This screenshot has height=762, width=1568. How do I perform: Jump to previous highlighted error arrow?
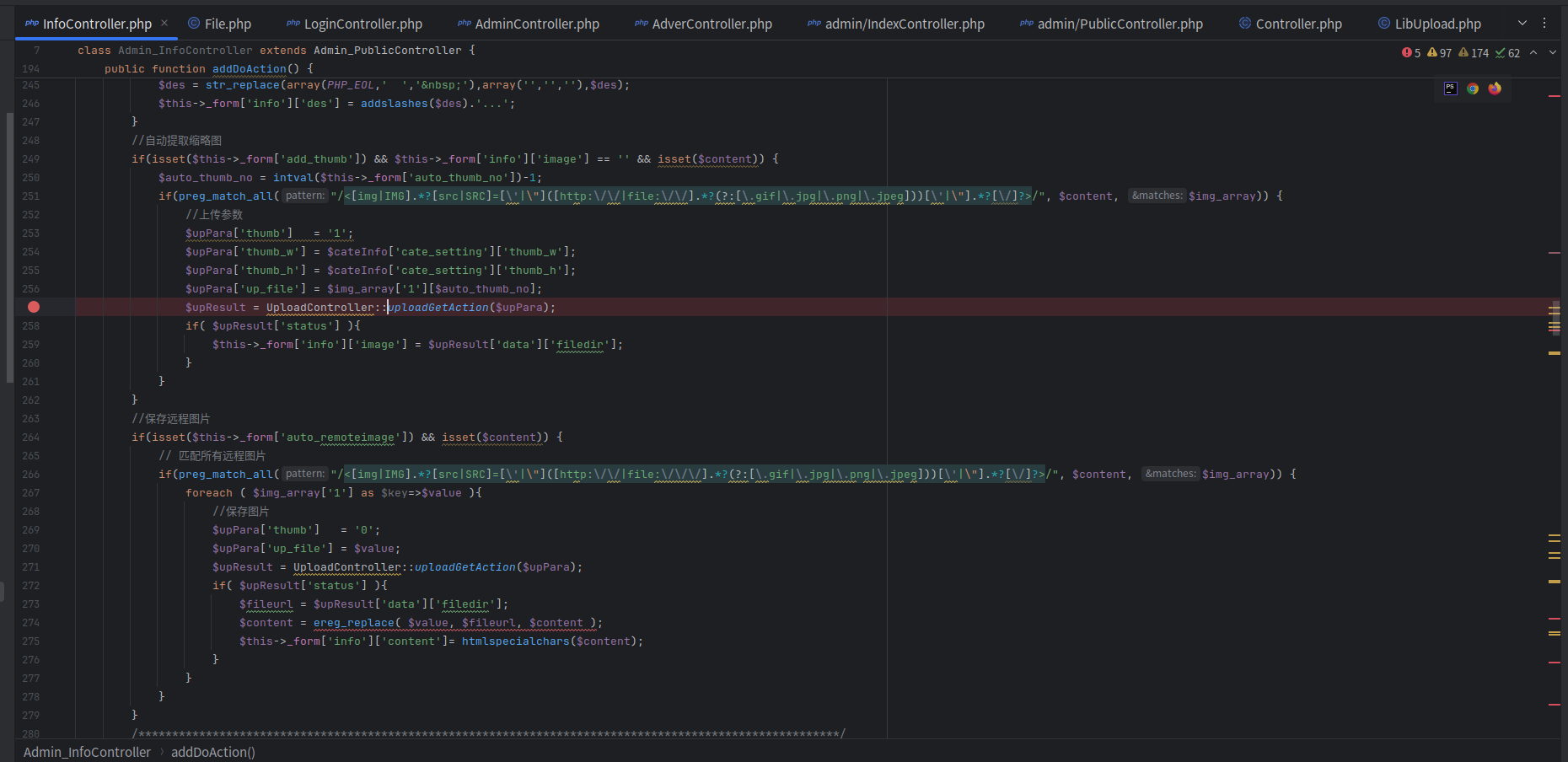[x=1533, y=53]
